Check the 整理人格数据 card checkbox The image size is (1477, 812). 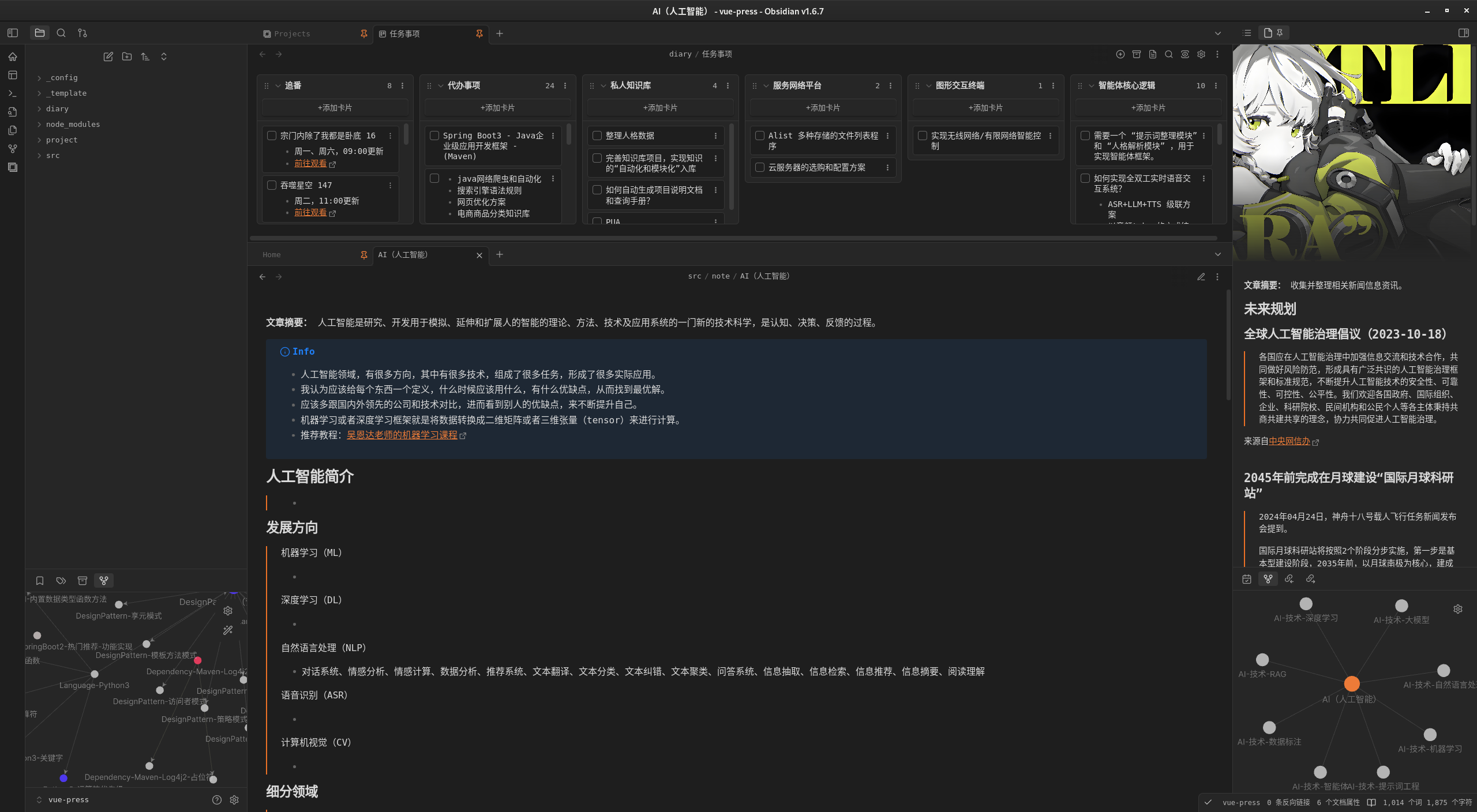(597, 136)
